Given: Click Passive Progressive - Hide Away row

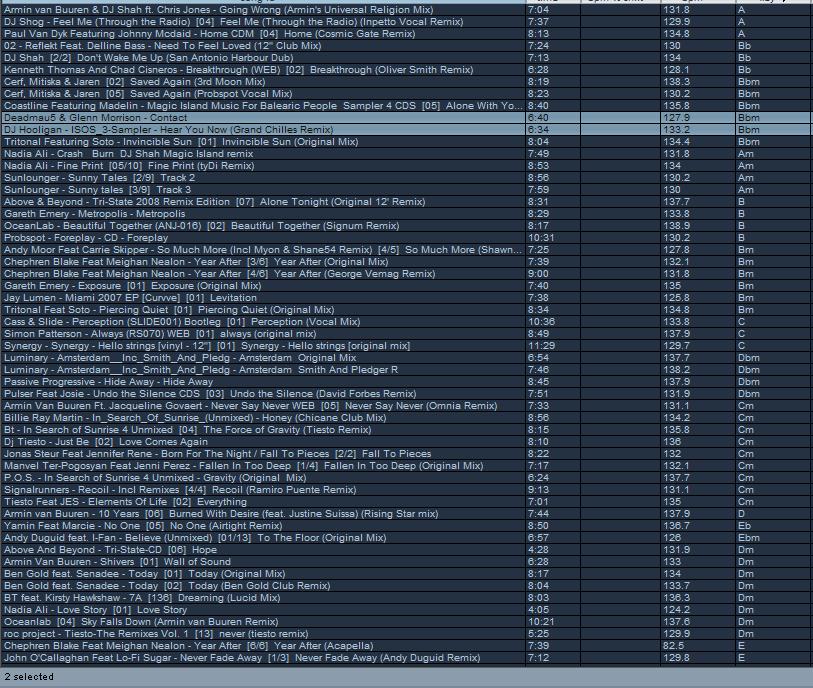Looking at the screenshot, I should tap(406, 382).
